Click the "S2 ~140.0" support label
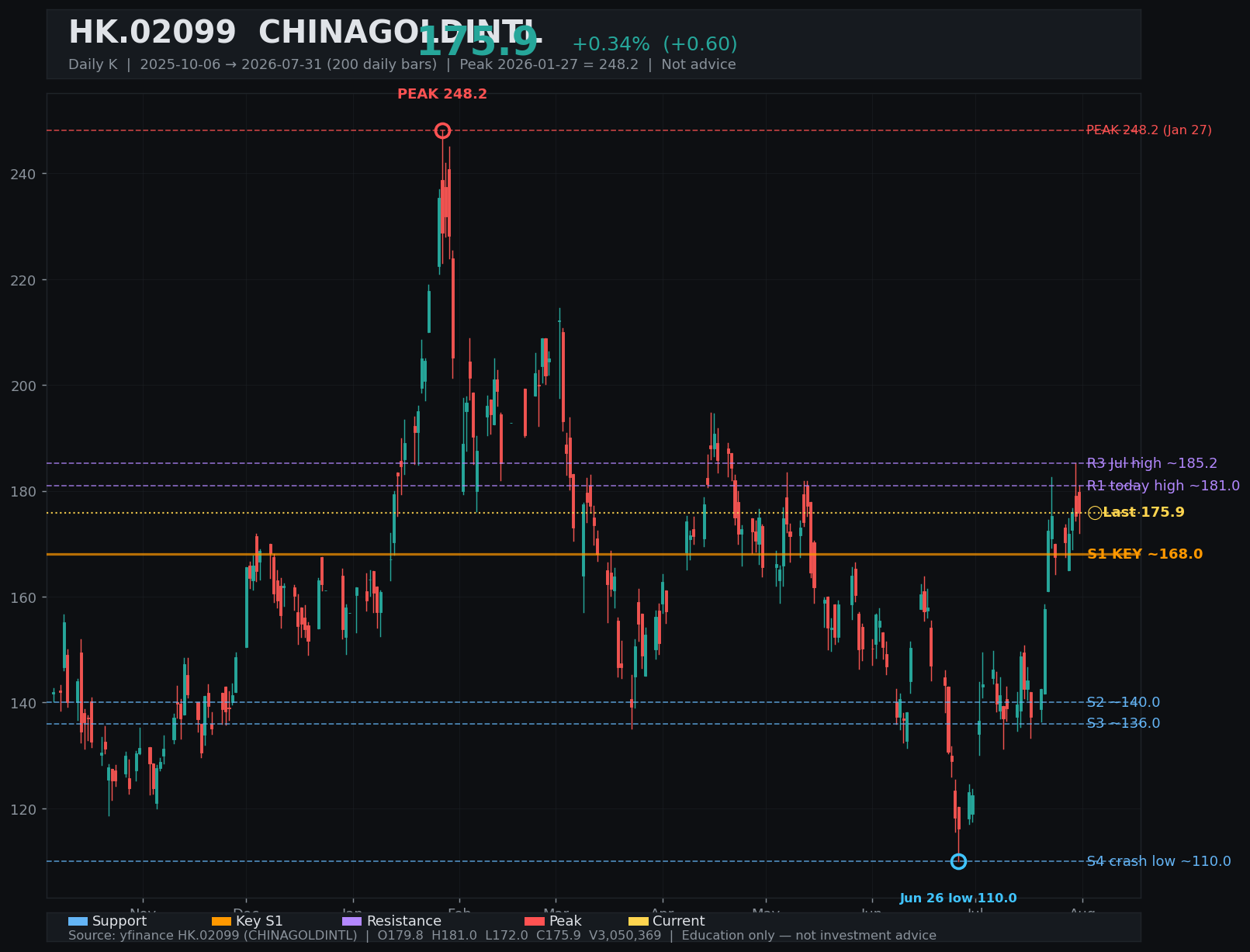This screenshot has height=952, width=1250. coord(1123,703)
